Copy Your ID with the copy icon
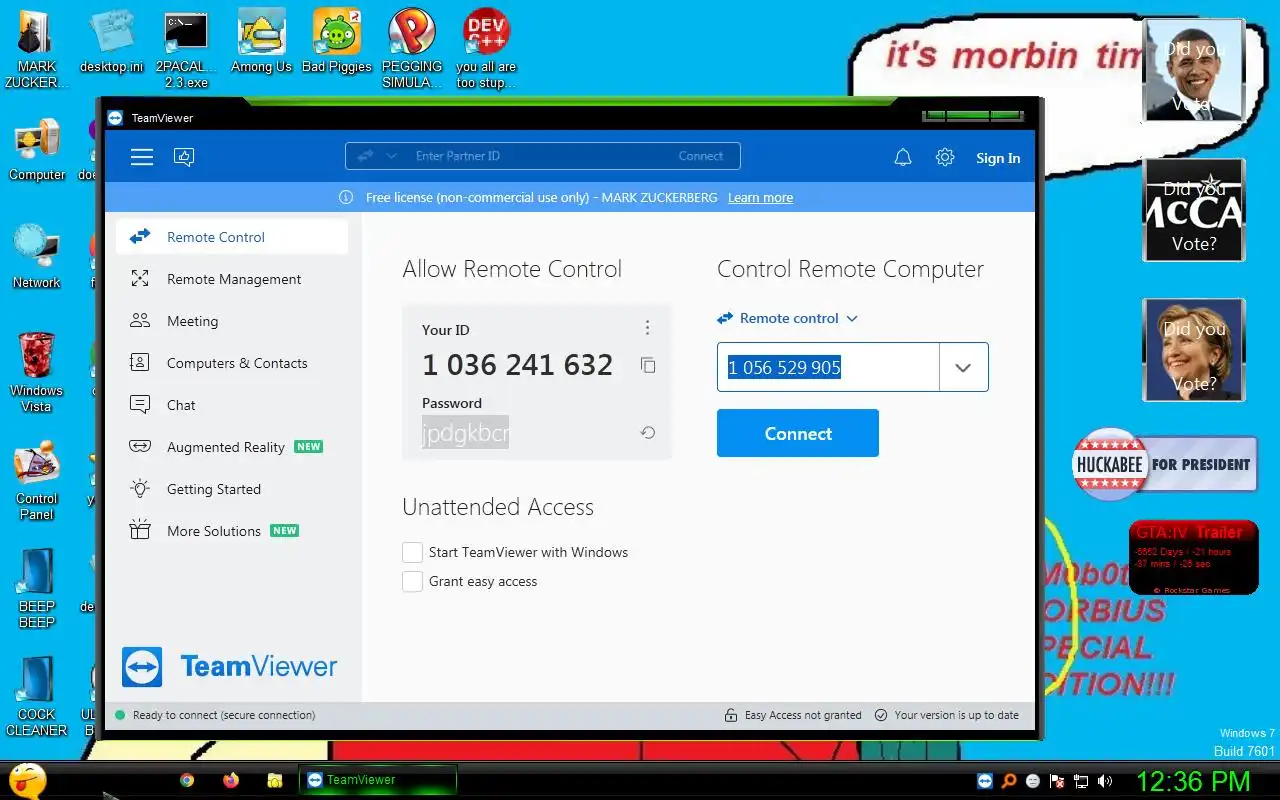1280x800 pixels. pyautogui.click(x=648, y=365)
